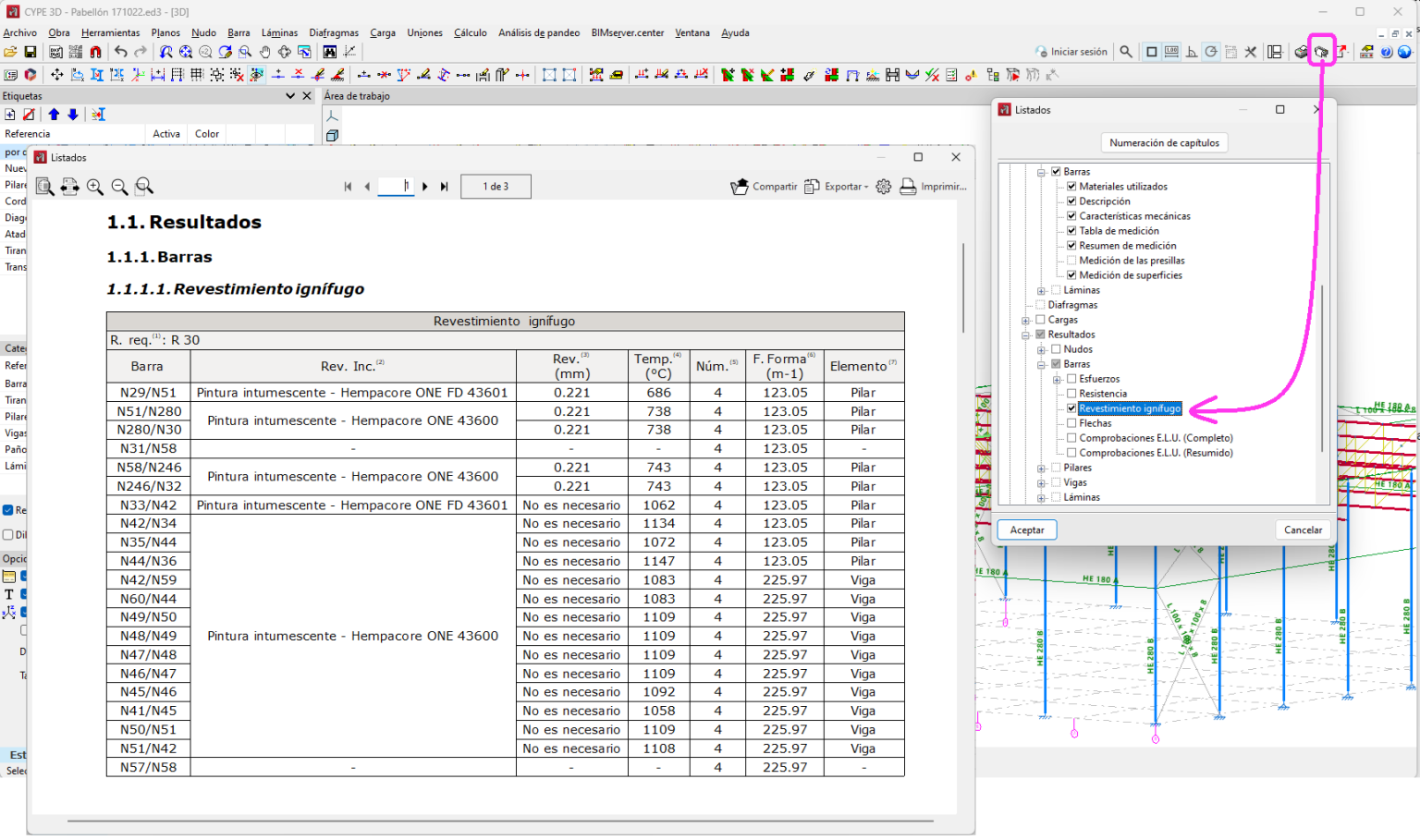This screenshot has height=840, width=1420.
Task: Click the listings printer icon highlighted in pink
Action: [1321, 52]
